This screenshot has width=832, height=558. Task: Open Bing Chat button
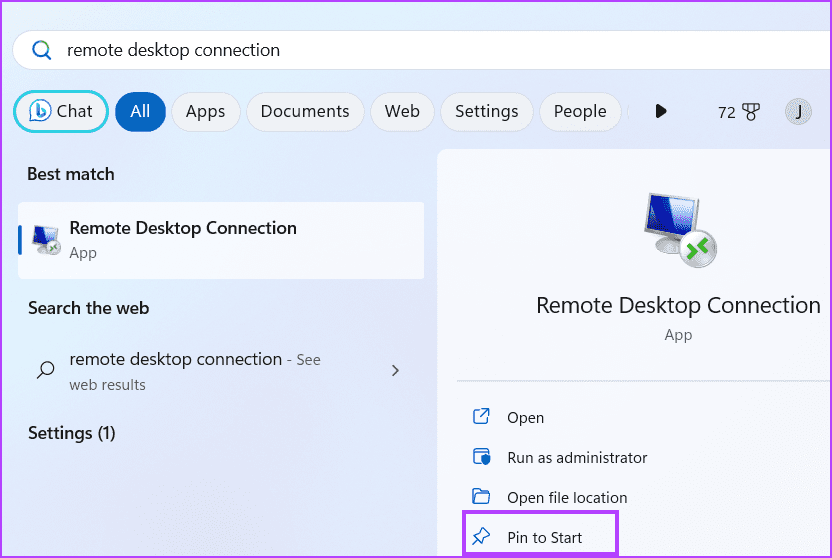click(60, 111)
